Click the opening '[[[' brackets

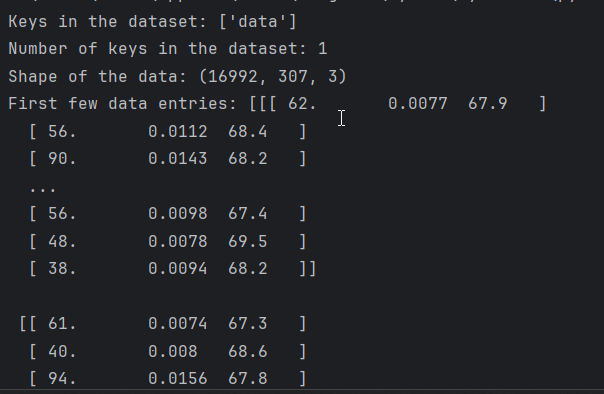point(263,104)
